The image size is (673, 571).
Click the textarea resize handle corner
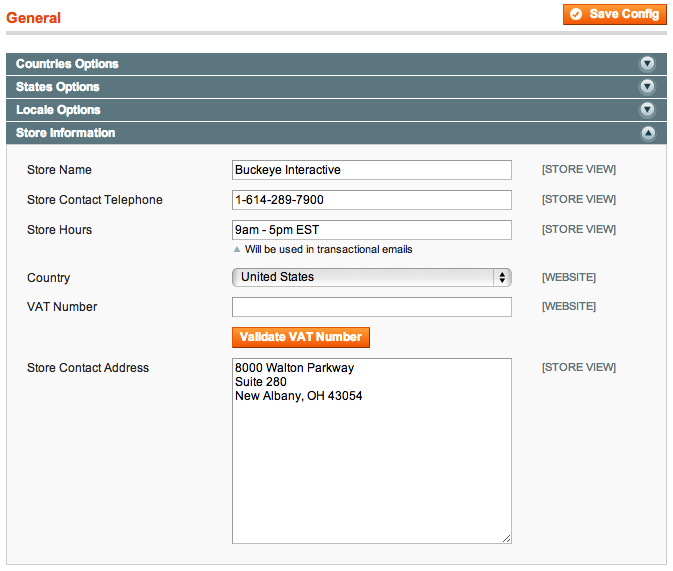pos(506,539)
